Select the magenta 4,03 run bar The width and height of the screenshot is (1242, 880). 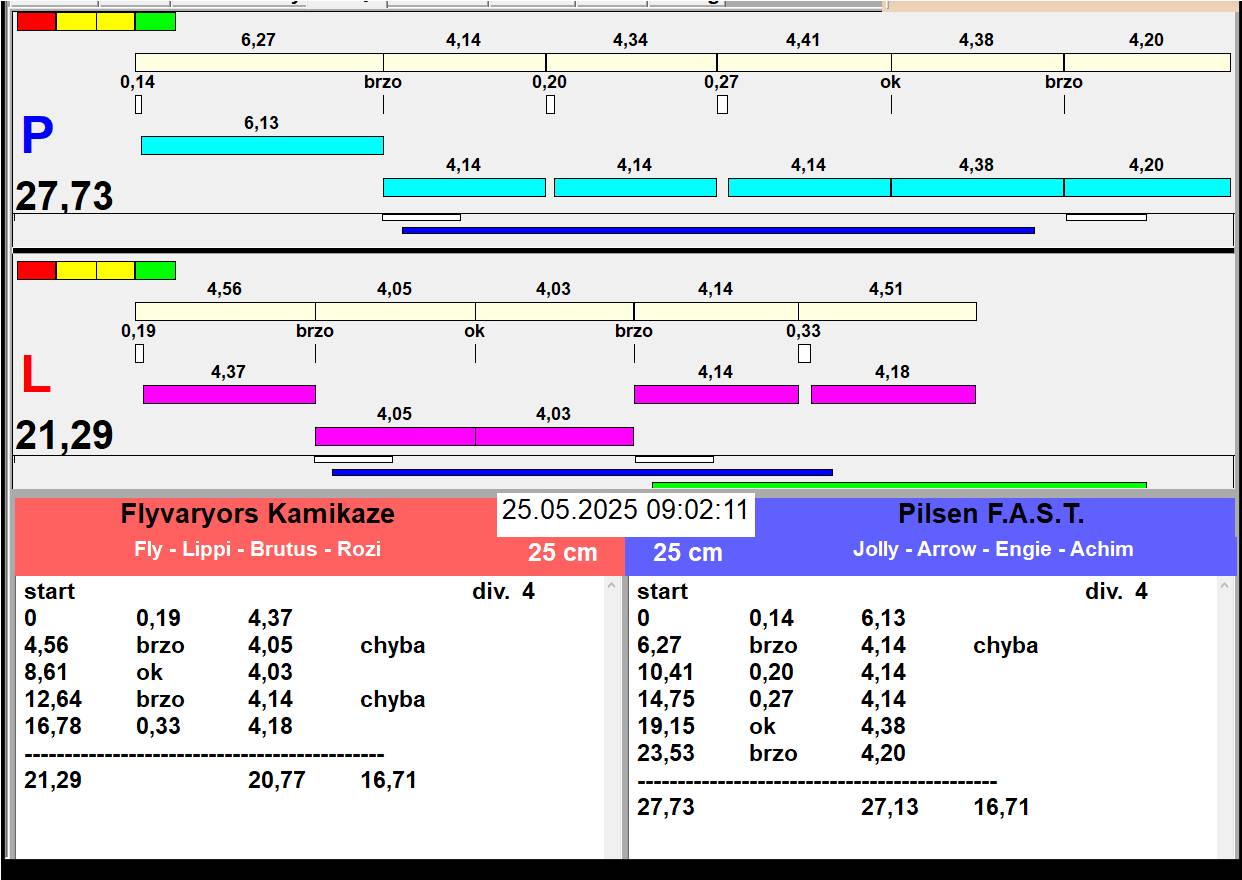[x=554, y=436]
